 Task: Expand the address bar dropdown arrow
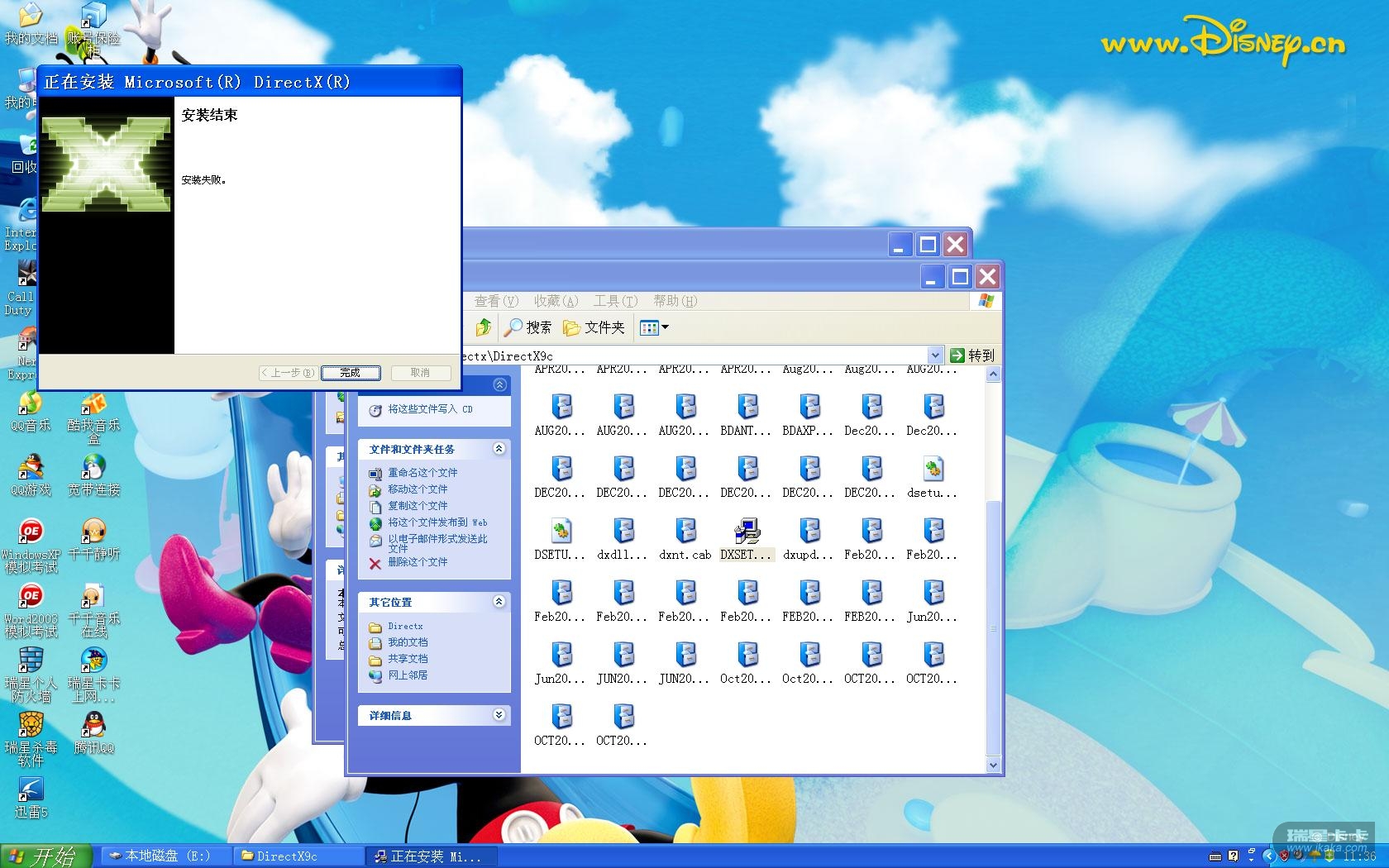tap(935, 355)
